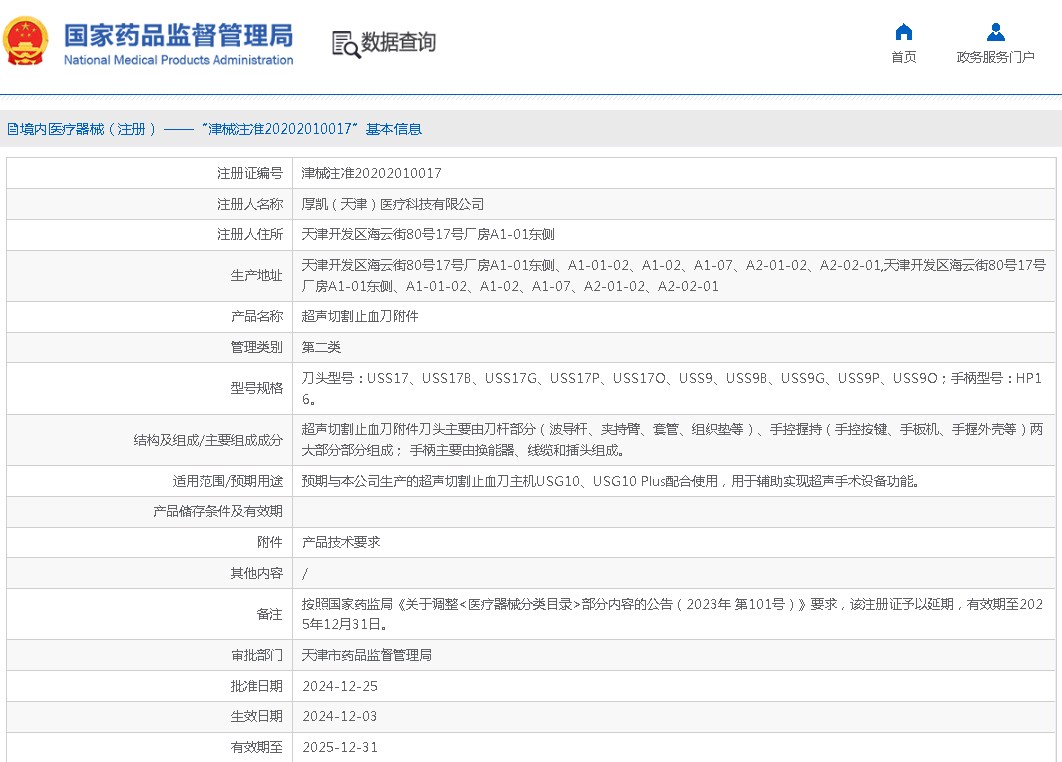
Task: Select the slash value in 其他内容
Action: 305,574
